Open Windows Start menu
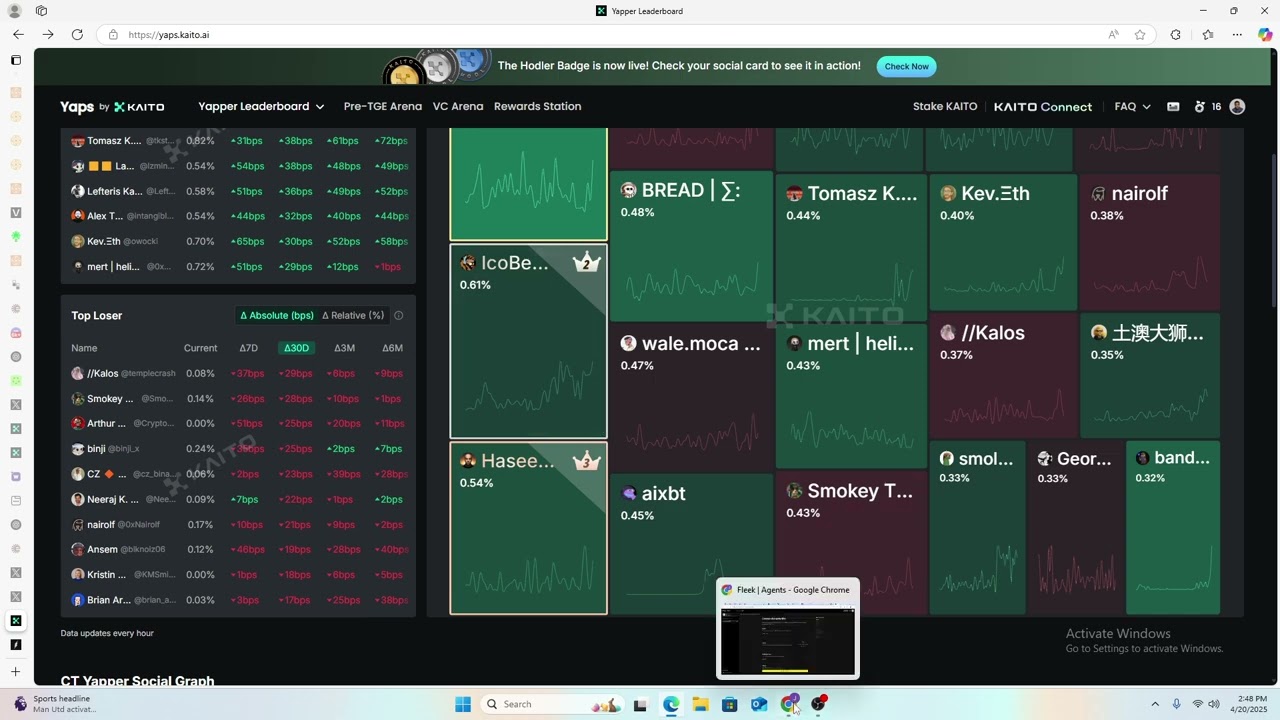 click(463, 704)
